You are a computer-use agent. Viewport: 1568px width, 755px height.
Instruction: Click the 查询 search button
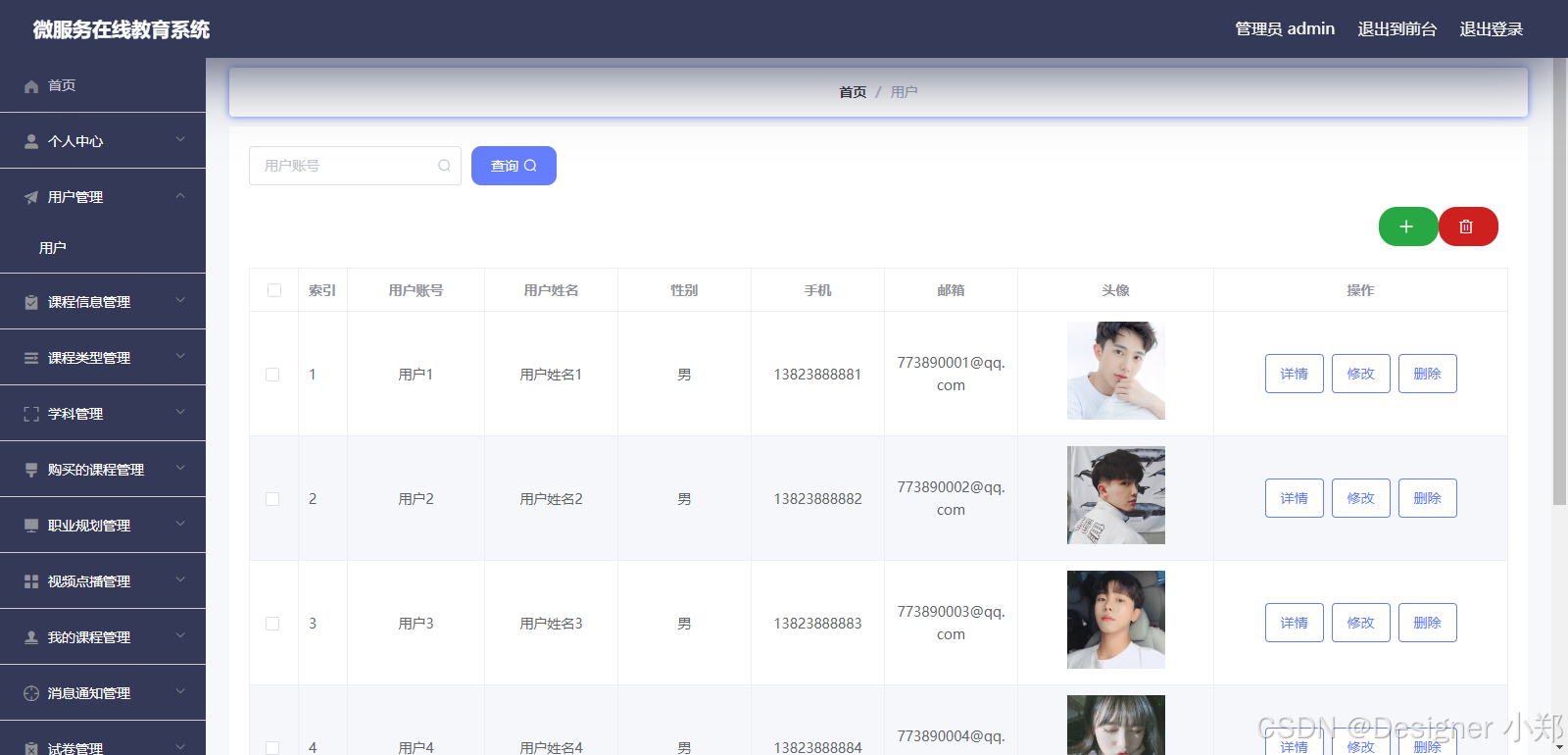click(514, 166)
